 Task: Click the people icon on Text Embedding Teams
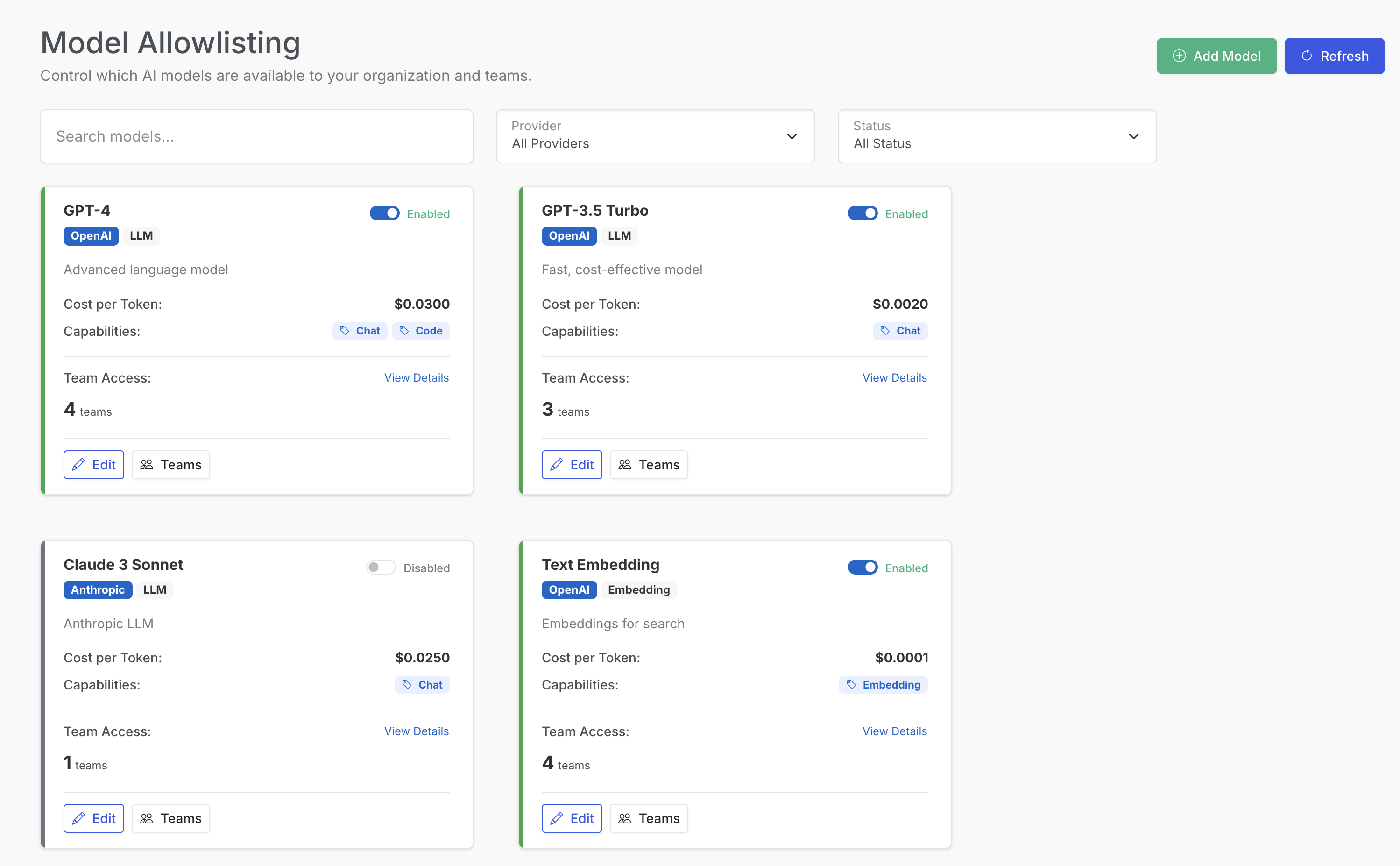click(x=625, y=818)
